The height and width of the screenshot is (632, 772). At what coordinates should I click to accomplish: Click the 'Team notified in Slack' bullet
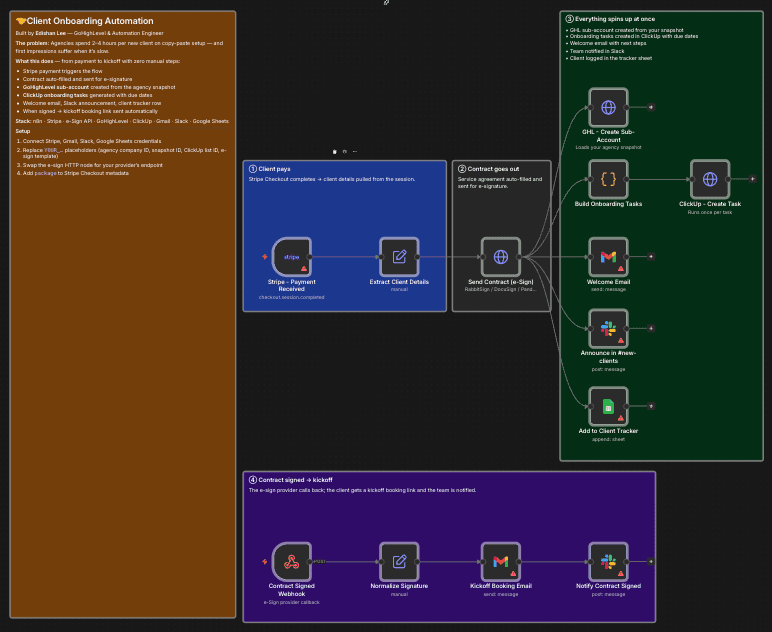point(597,51)
